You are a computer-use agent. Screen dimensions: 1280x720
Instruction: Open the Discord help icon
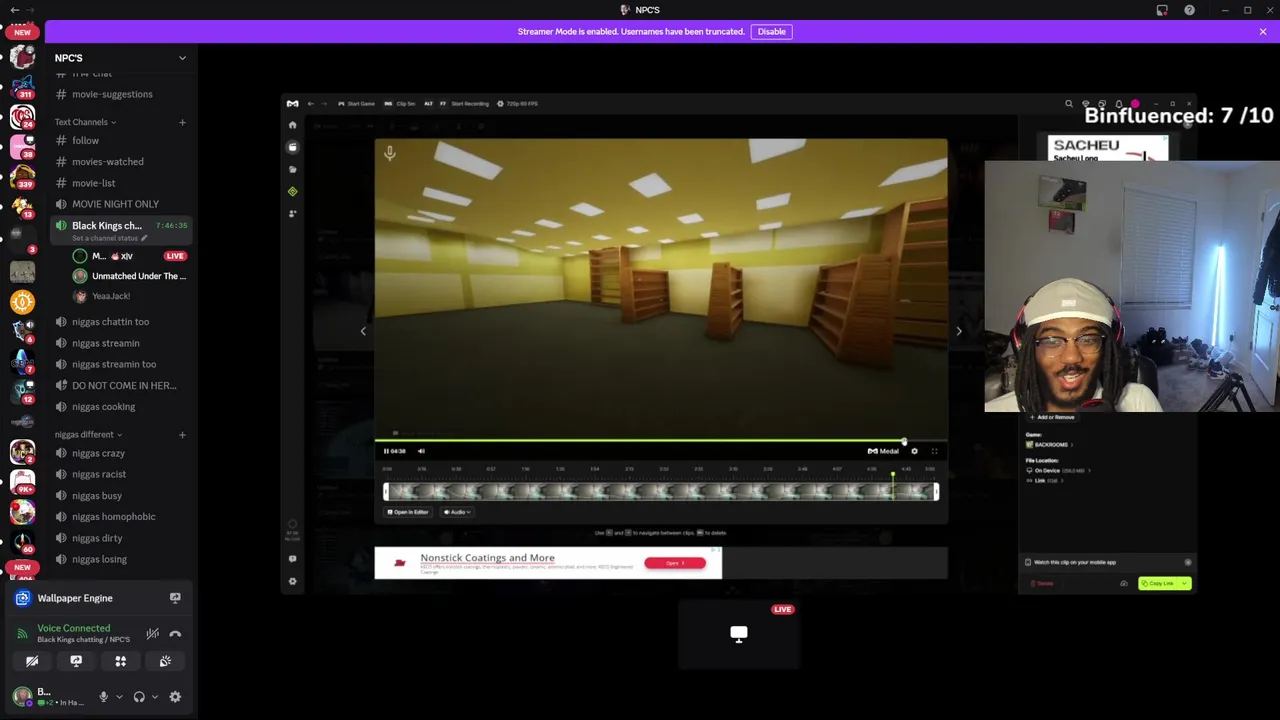click(1189, 10)
